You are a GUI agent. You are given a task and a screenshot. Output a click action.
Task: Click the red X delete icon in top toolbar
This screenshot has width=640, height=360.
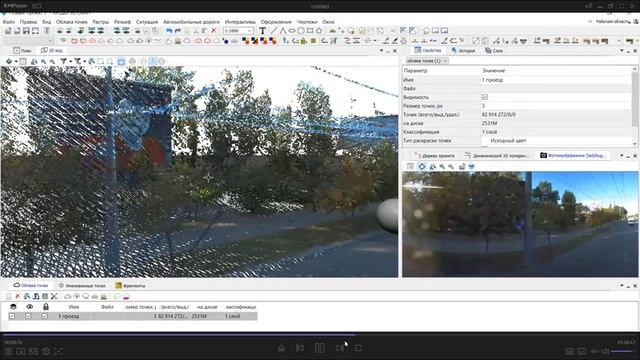(213, 31)
